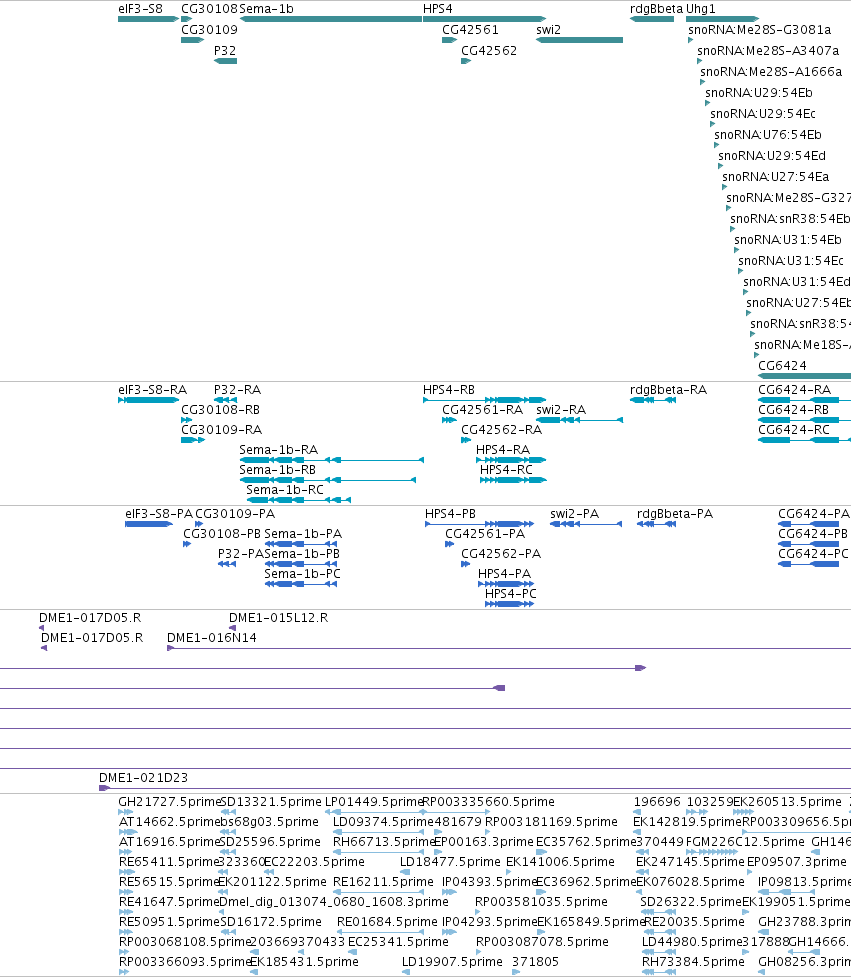Click snoRNA:U29:54Ec feature label
Screen dimensions: 851x977
tap(763, 113)
